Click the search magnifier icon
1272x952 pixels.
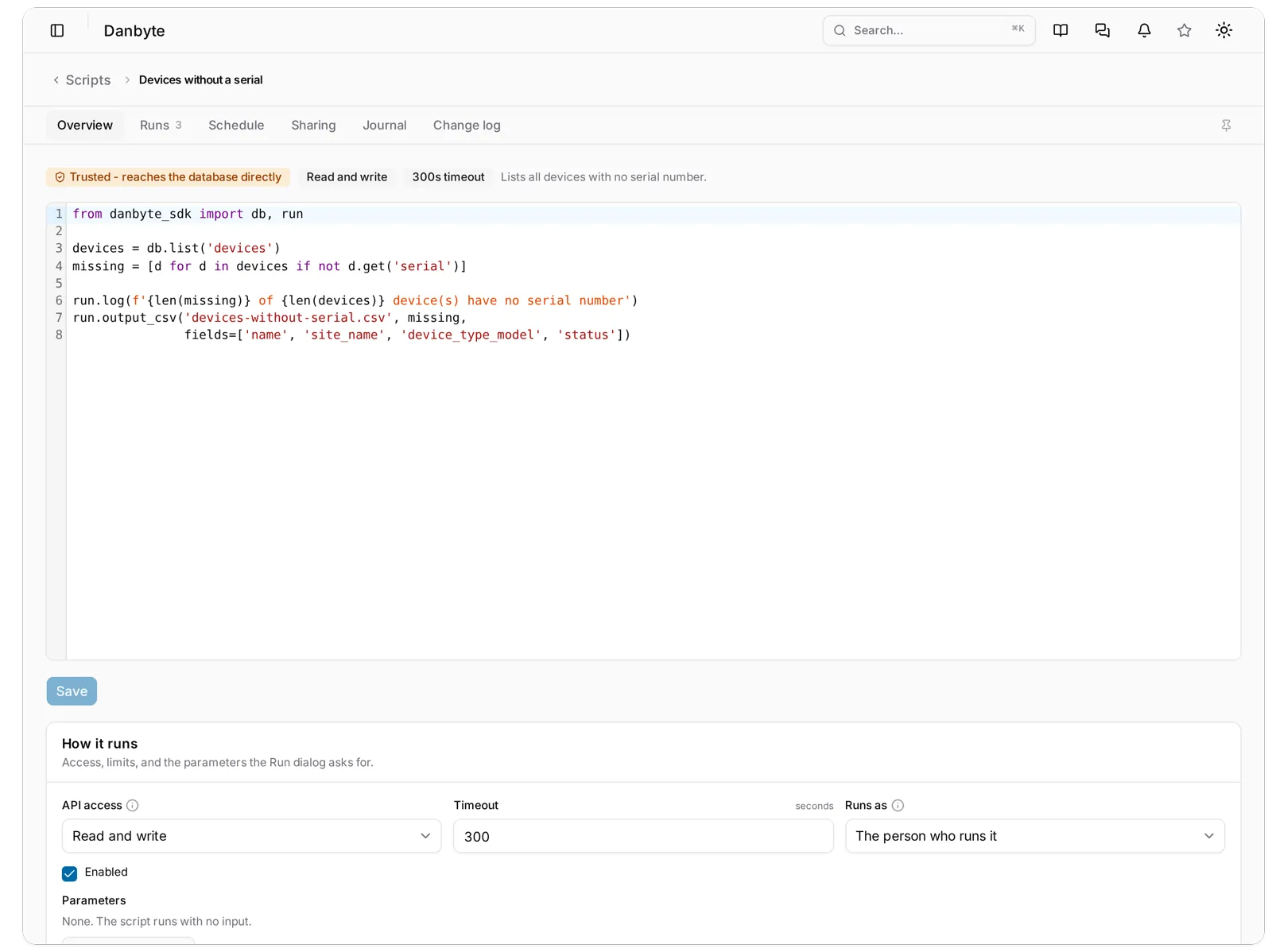click(x=840, y=30)
